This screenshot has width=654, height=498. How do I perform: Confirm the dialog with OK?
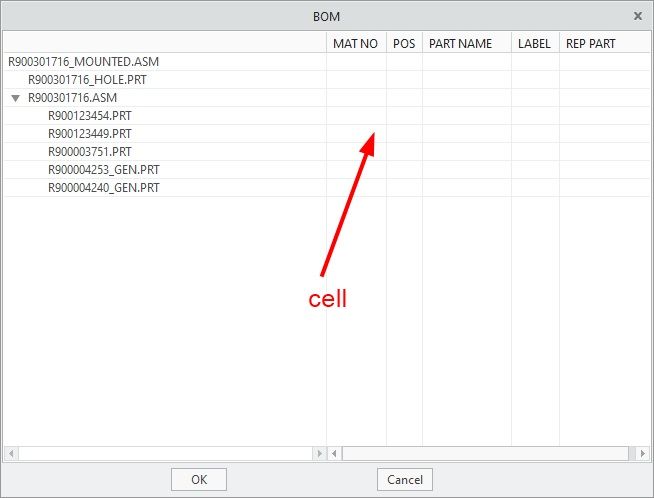point(199,480)
